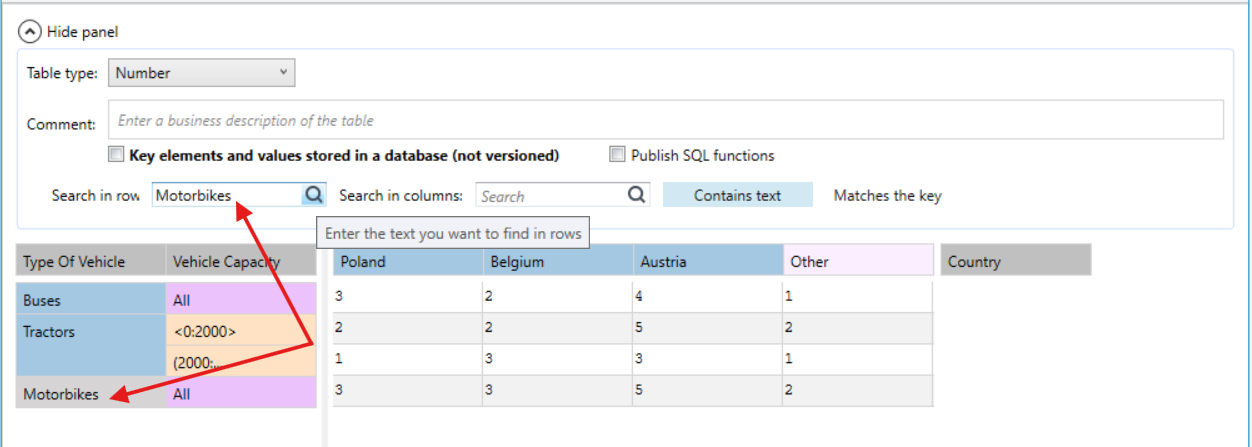Click the Country key header
Screen dimensions: 1252x447
(x=1016, y=261)
